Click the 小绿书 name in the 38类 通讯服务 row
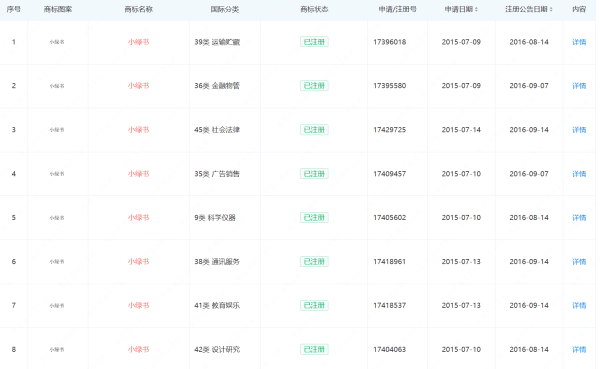This screenshot has width=600, height=369. coord(139,261)
